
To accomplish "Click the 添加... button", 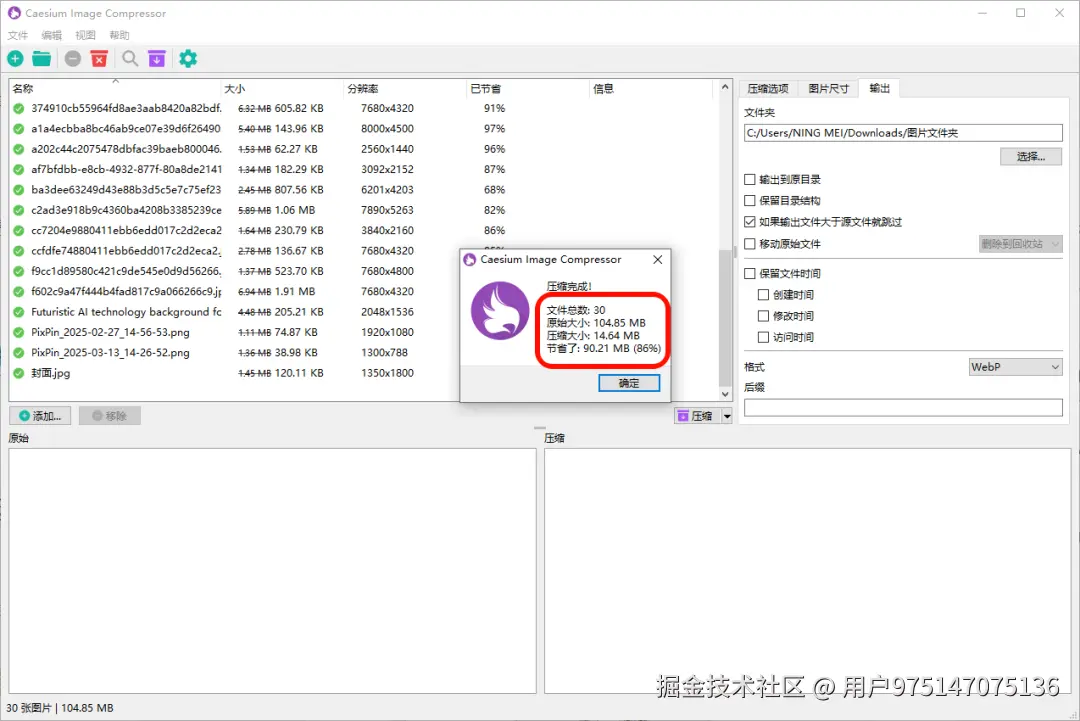I will coord(41,416).
